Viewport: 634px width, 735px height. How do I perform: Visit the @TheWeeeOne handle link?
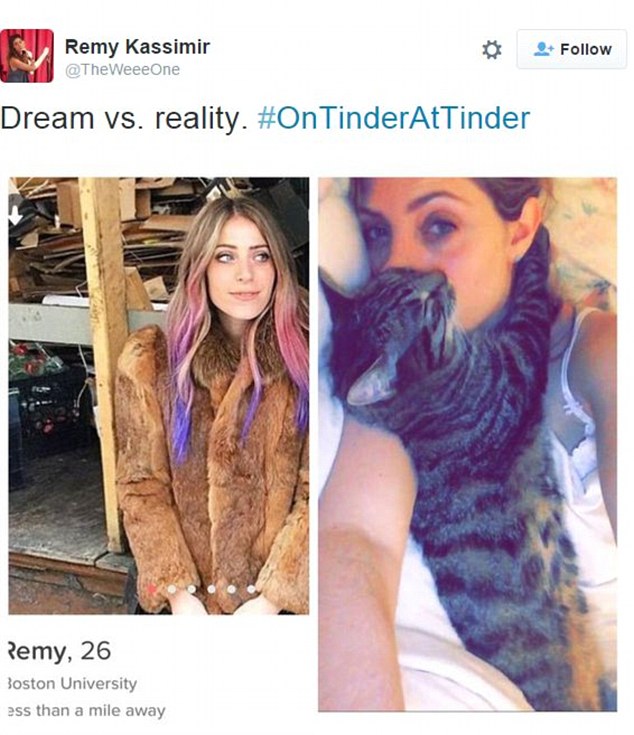pyautogui.click(x=122, y=70)
